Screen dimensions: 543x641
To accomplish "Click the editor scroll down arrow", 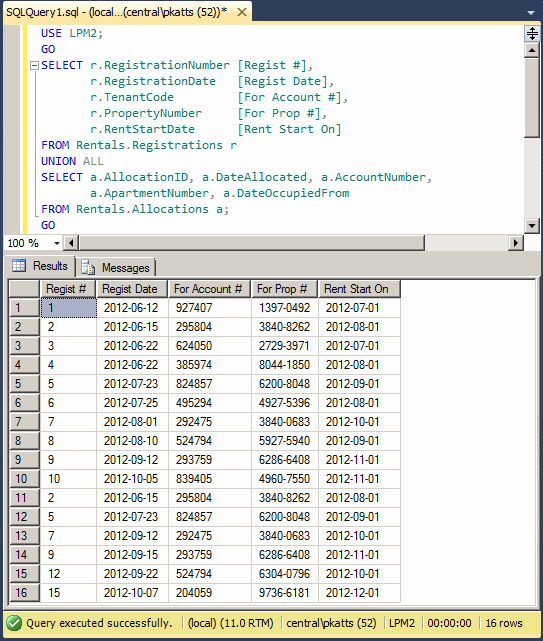I will tap(532, 225).
